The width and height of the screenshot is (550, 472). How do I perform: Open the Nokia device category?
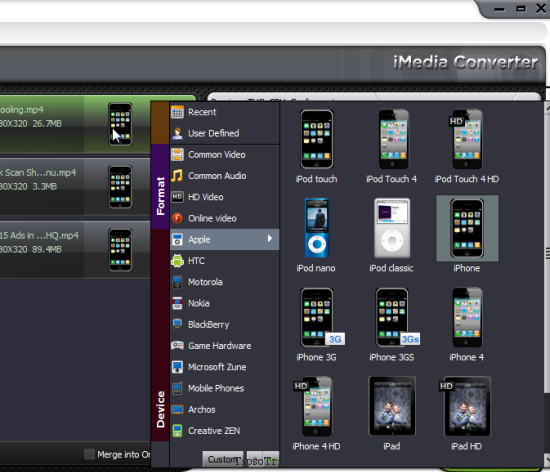coord(224,303)
